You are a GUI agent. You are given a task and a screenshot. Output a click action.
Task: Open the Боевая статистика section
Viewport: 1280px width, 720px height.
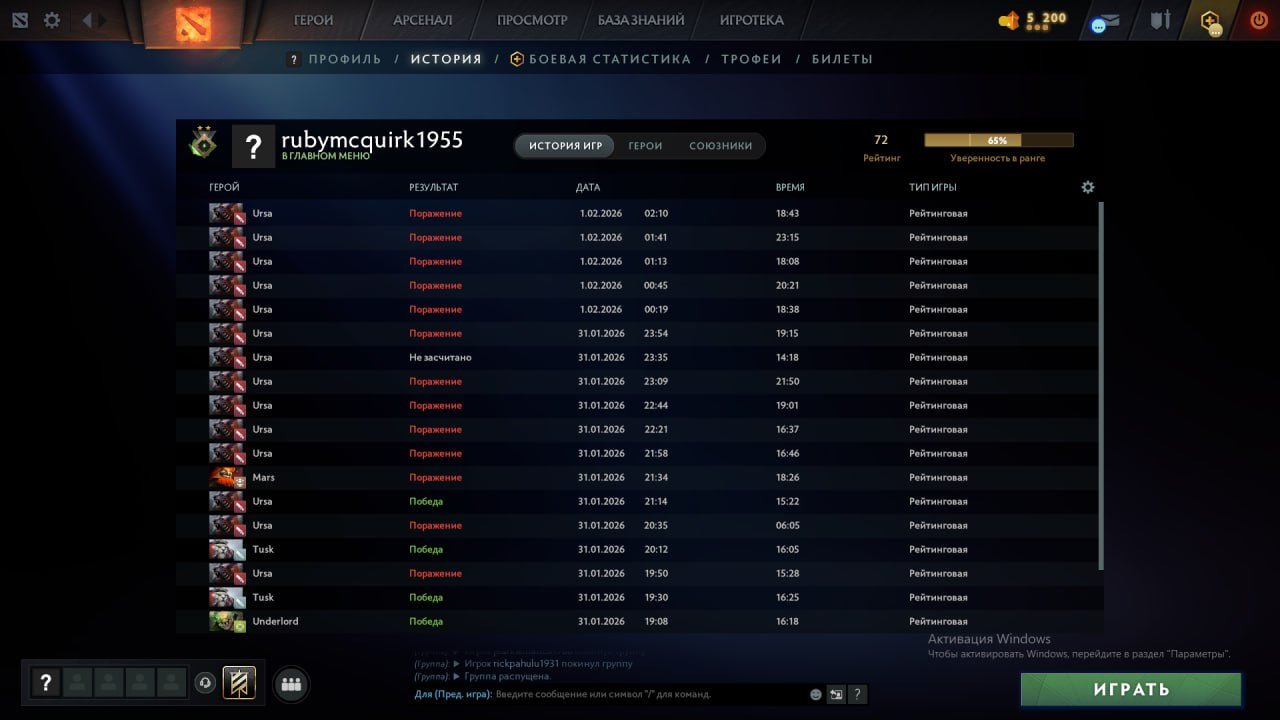tap(609, 59)
